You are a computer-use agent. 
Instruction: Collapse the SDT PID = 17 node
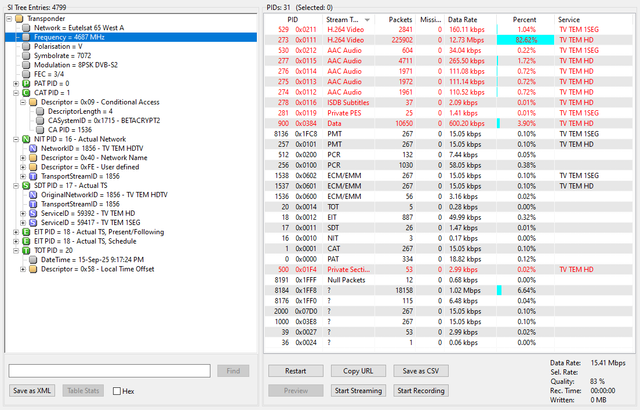click(x=16, y=186)
